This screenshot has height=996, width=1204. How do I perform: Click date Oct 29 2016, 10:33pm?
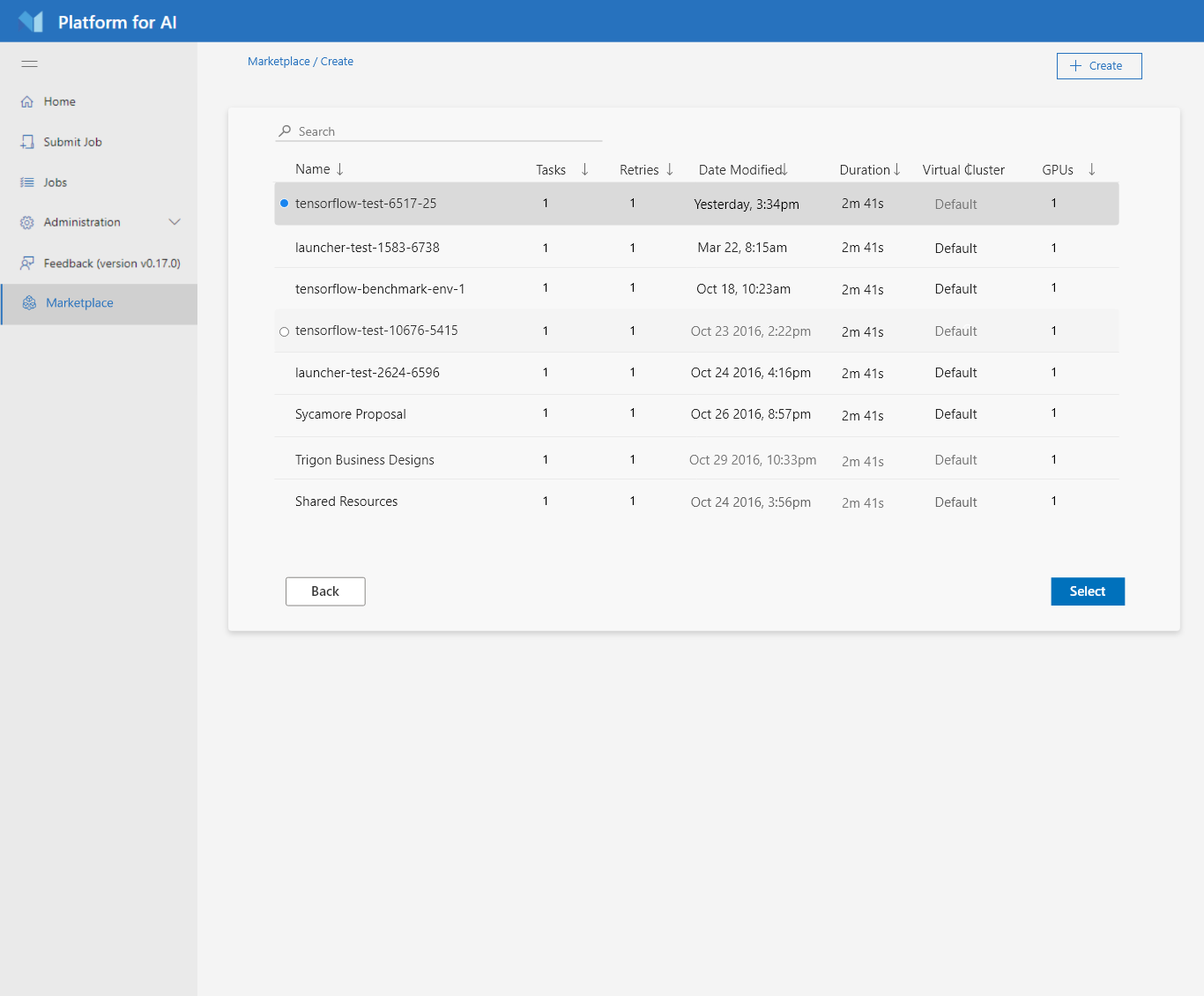click(x=753, y=460)
